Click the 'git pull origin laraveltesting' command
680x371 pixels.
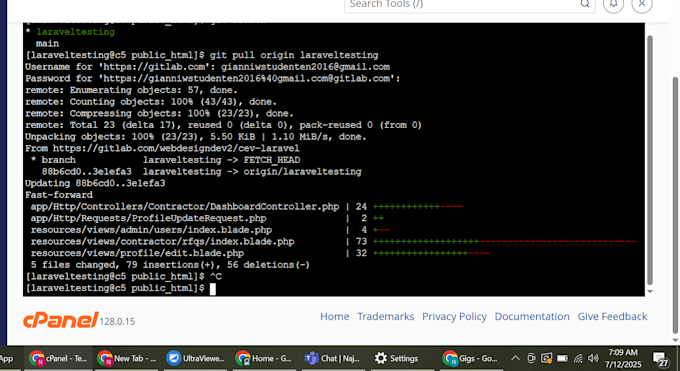(x=294, y=55)
